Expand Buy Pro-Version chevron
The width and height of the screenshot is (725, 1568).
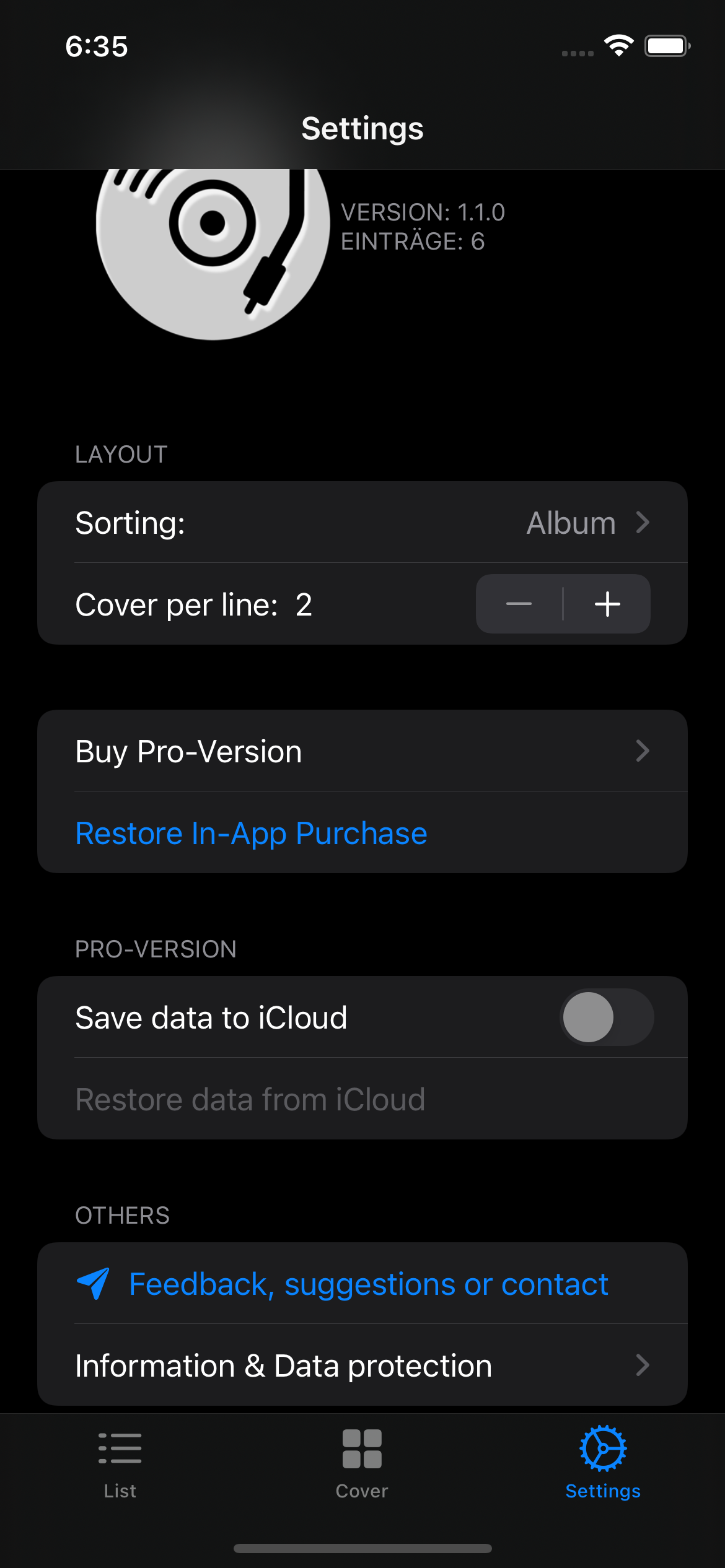pos(643,751)
